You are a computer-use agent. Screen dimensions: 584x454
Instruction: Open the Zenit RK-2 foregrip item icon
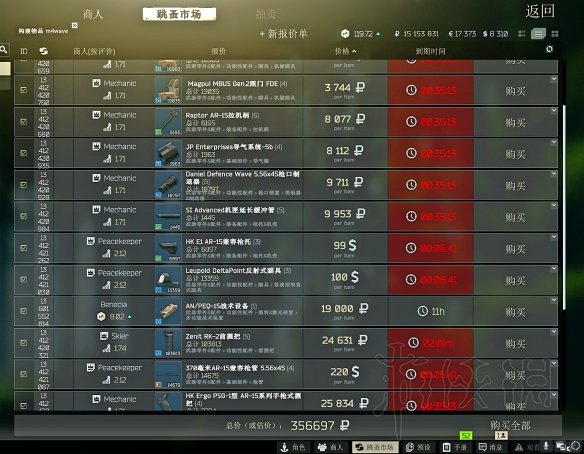(x=168, y=343)
